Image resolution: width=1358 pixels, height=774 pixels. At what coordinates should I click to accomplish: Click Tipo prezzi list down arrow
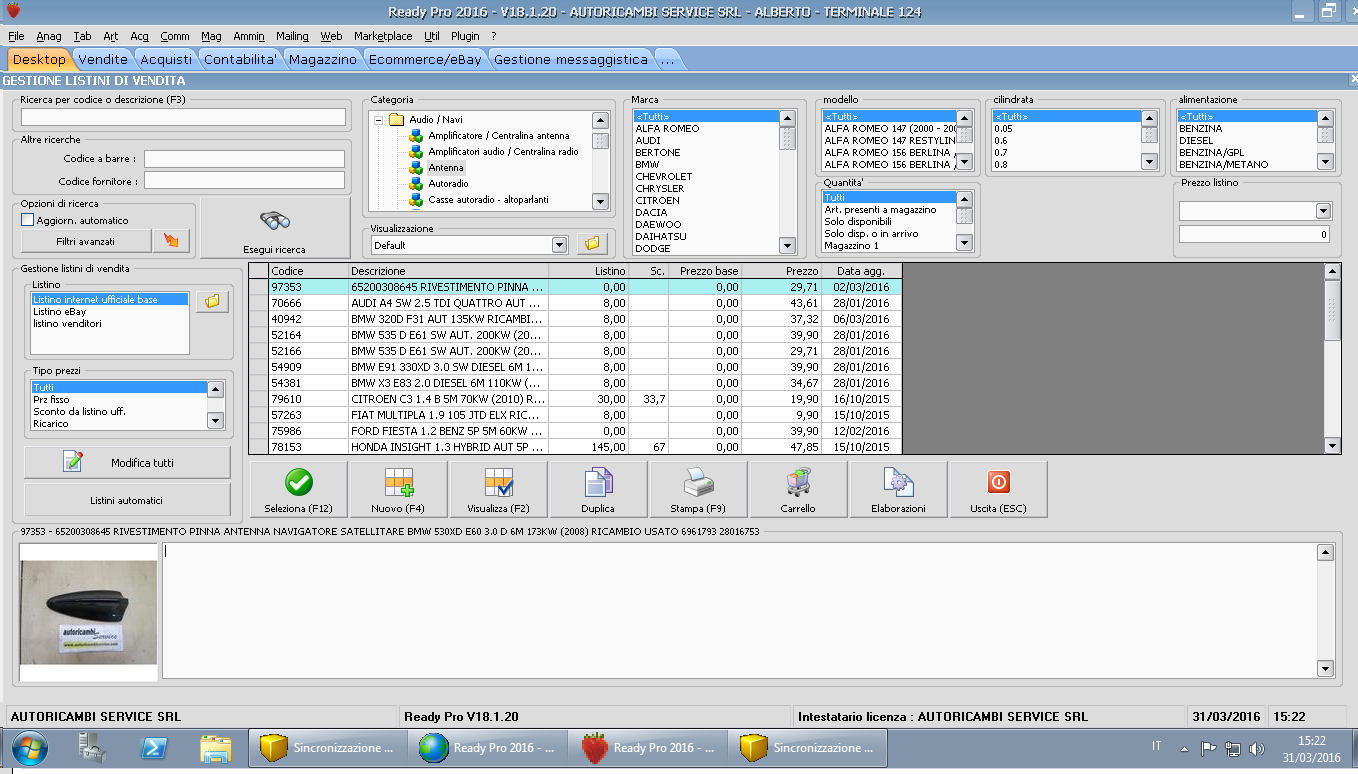[215, 422]
